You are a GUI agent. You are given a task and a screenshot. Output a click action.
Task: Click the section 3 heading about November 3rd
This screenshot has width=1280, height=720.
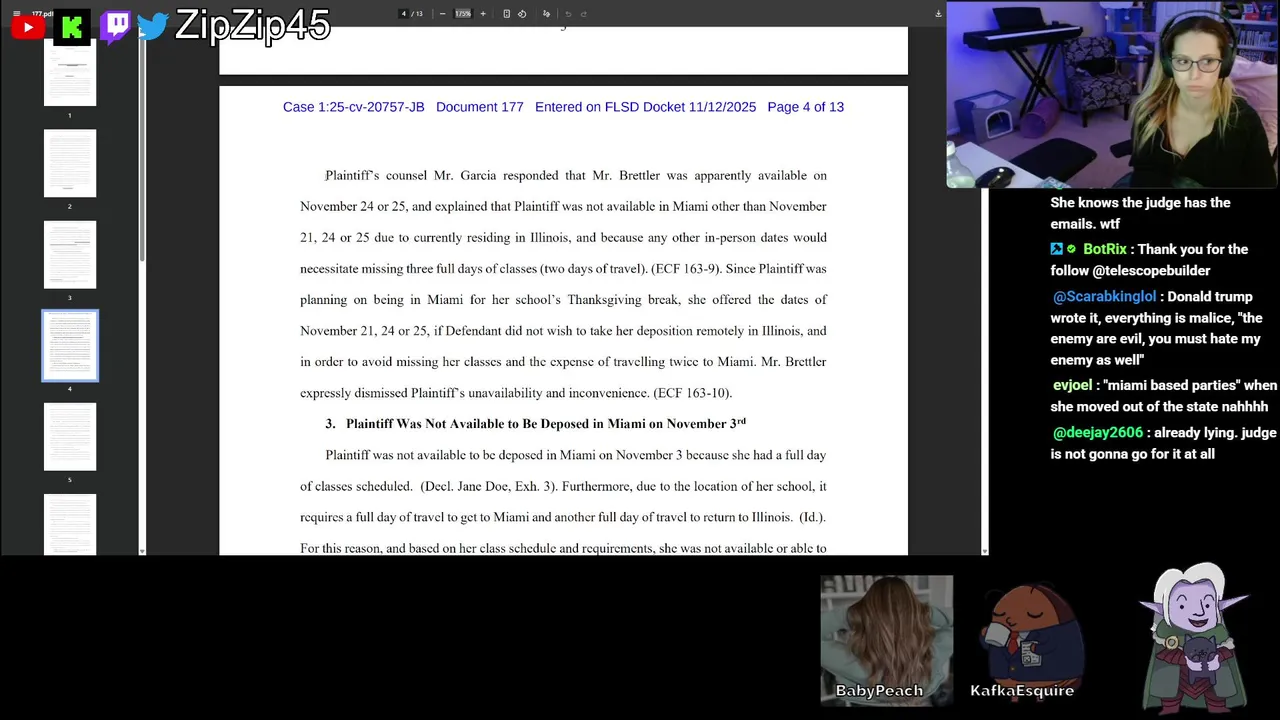point(536,424)
